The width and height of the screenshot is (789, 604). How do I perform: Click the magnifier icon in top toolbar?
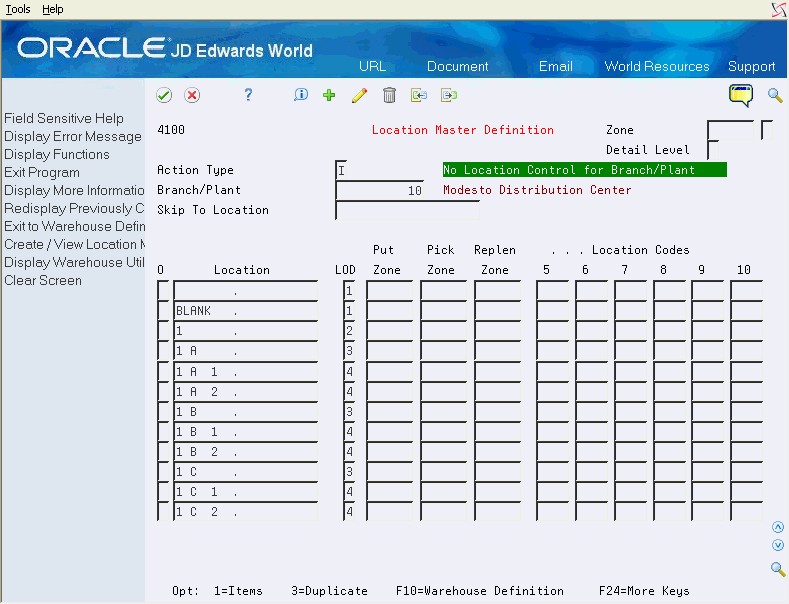click(775, 95)
